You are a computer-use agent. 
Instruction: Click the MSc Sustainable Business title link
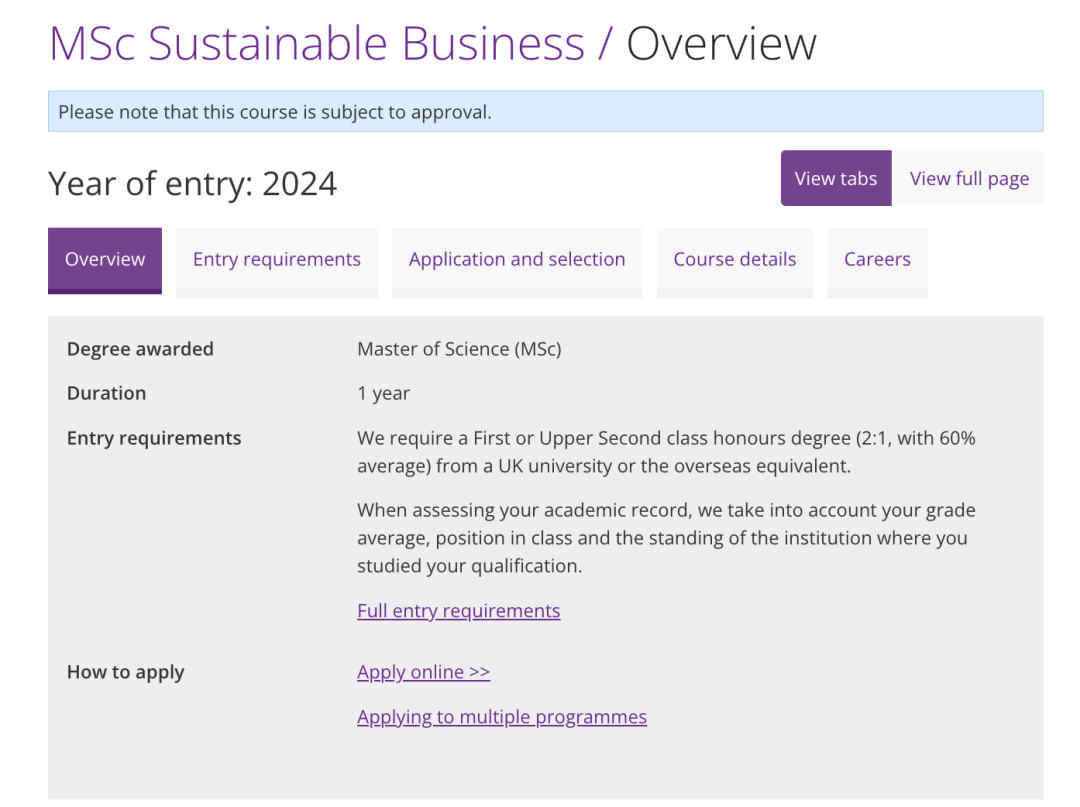(316, 44)
